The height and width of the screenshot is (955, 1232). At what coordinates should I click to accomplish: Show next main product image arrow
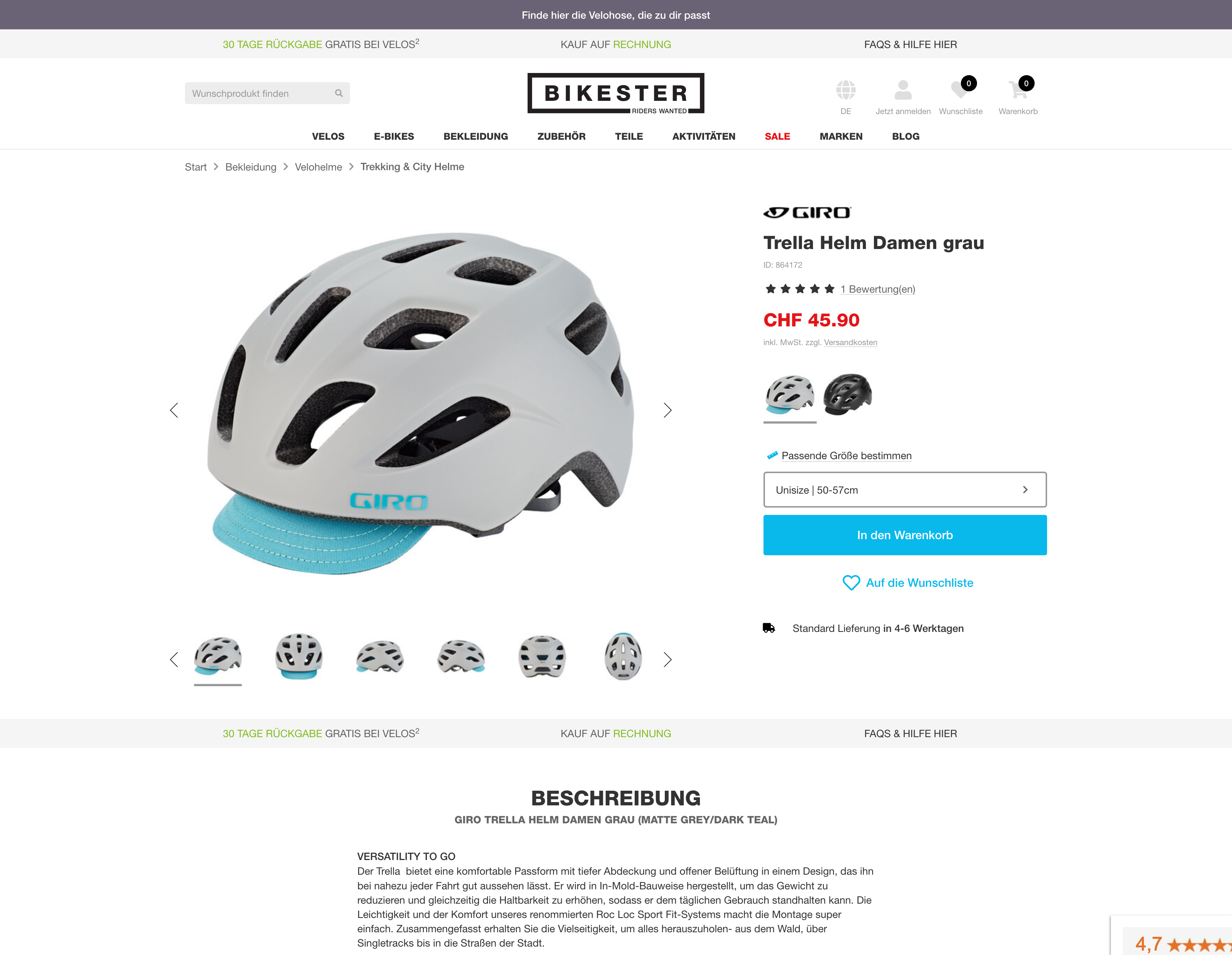(x=667, y=410)
